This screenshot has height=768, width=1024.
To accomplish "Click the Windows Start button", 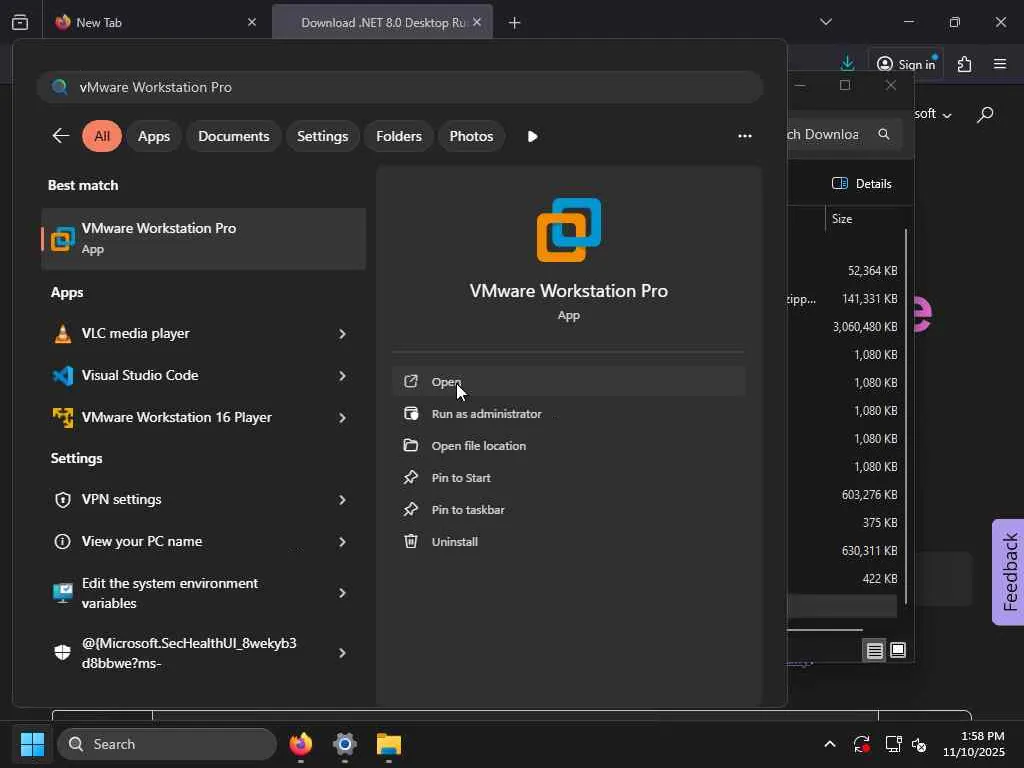I will tap(32, 744).
